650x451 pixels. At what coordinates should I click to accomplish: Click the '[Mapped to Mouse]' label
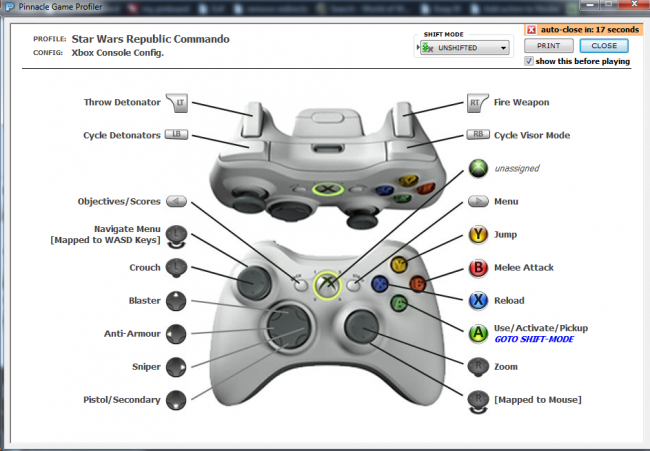coord(538,400)
